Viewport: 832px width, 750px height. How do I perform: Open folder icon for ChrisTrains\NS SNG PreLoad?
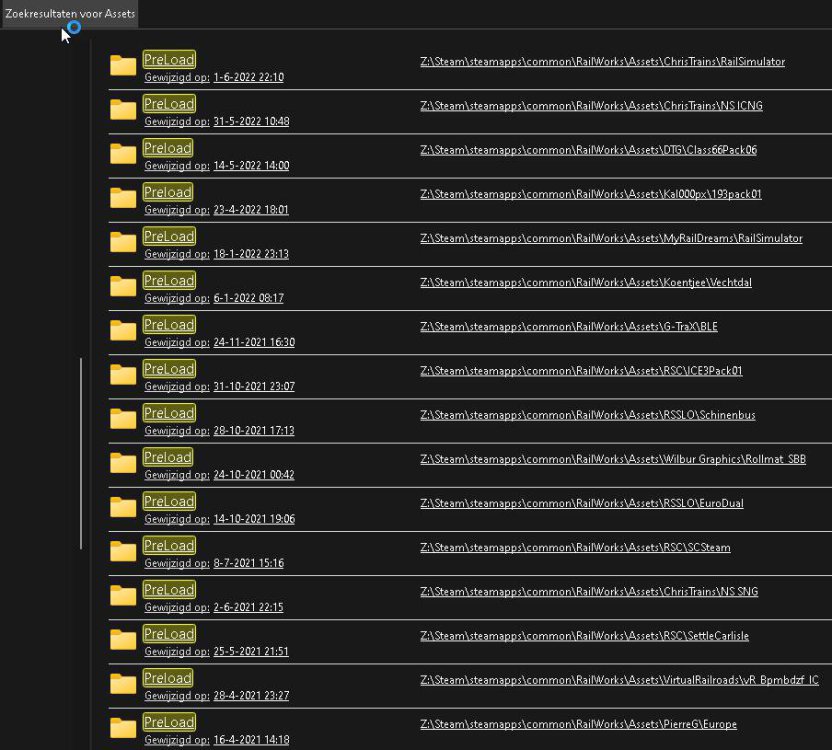click(x=123, y=595)
